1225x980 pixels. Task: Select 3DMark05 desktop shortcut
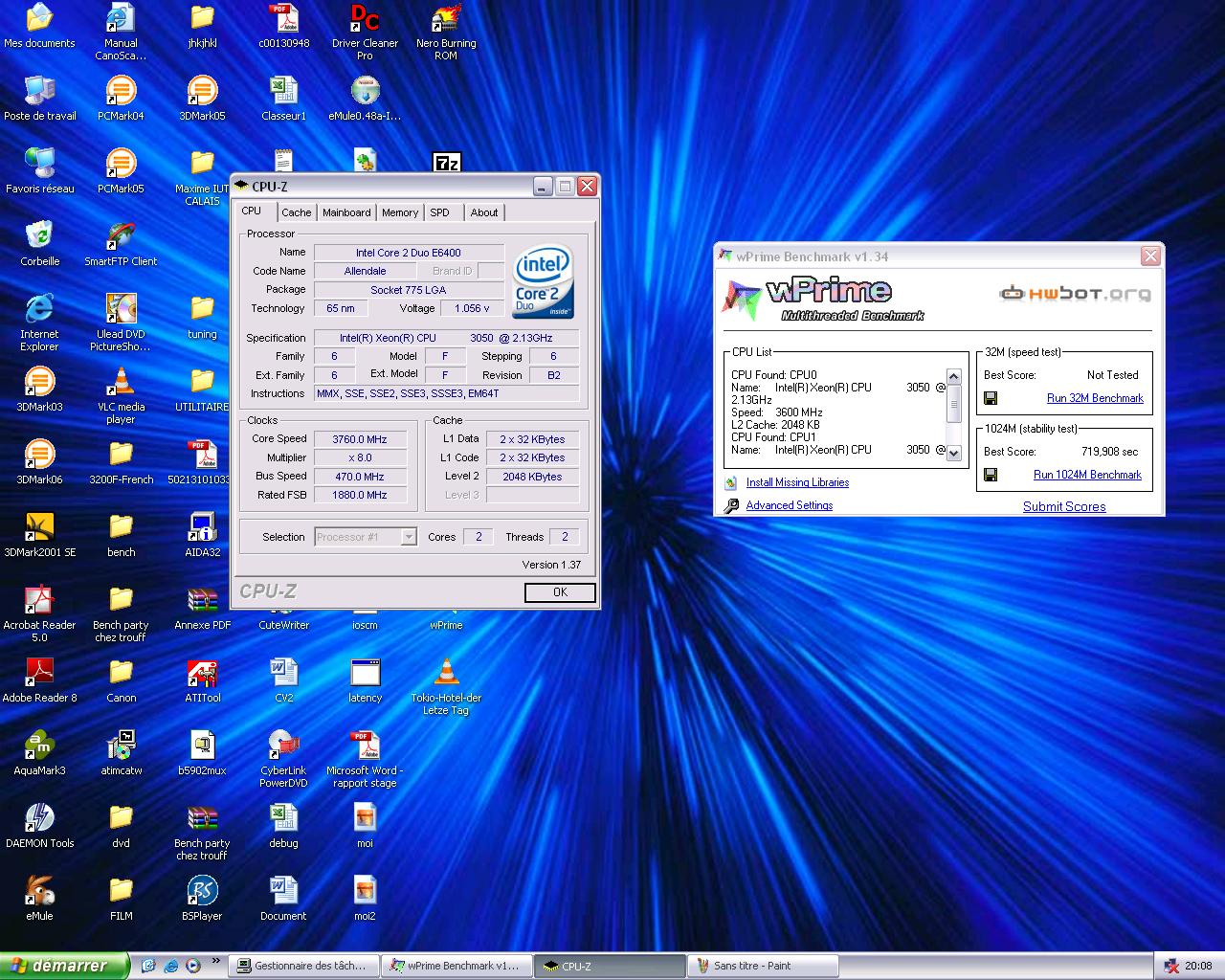click(202, 99)
